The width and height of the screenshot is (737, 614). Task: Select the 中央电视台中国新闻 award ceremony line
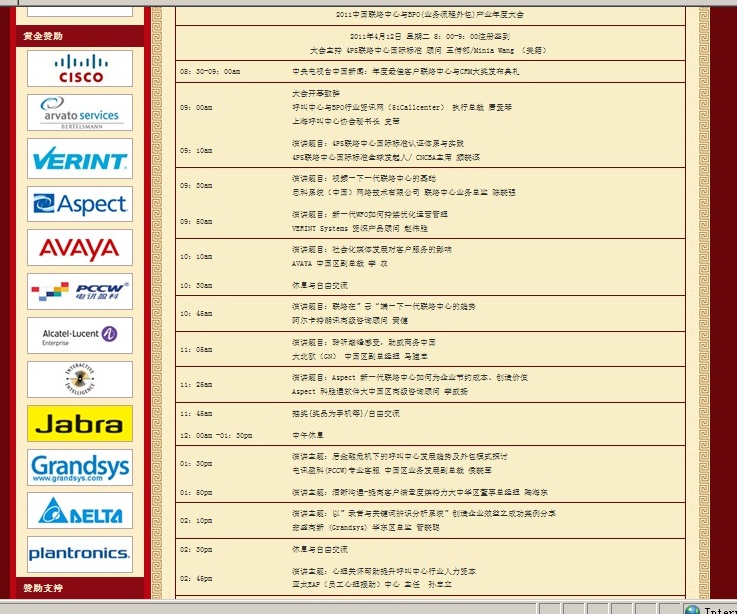(x=406, y=71)
